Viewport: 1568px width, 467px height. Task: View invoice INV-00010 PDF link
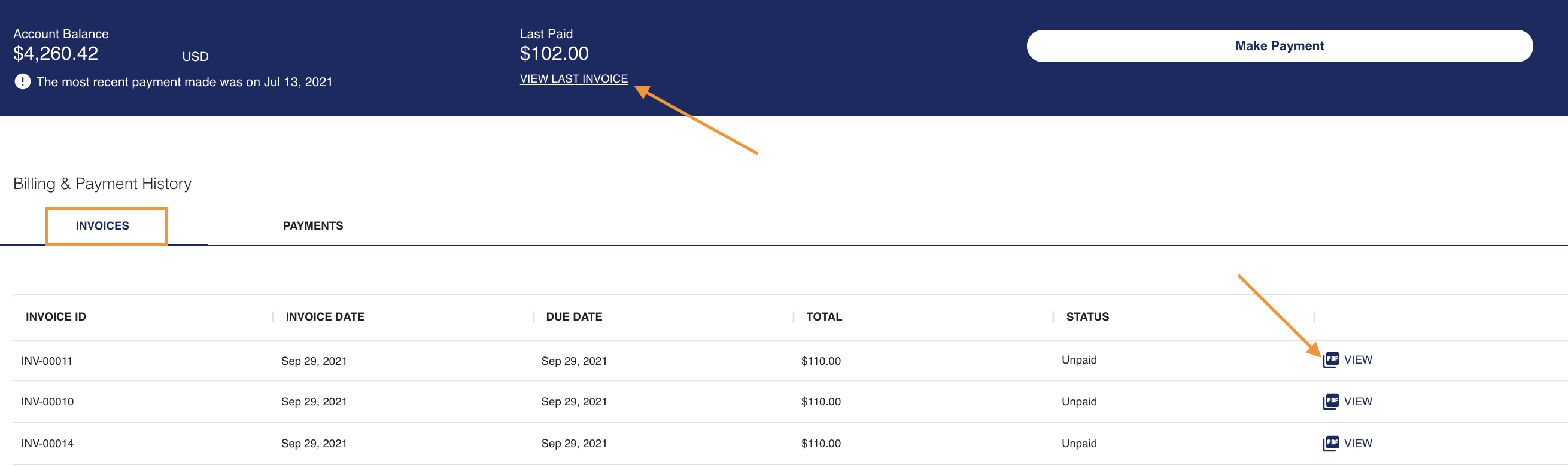[1358, 402]
